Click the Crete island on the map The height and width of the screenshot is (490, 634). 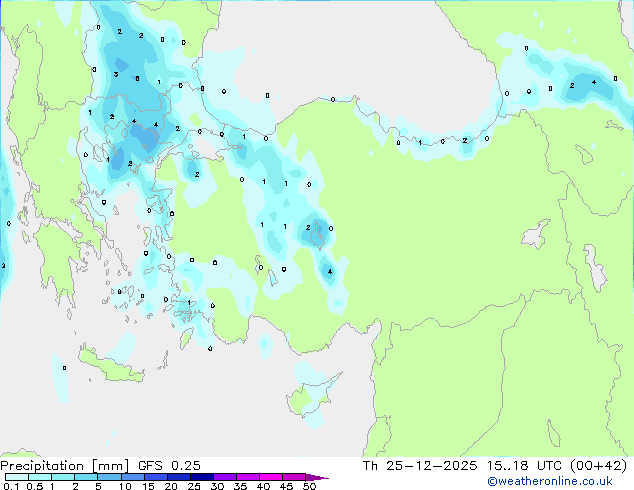[110, 365]
